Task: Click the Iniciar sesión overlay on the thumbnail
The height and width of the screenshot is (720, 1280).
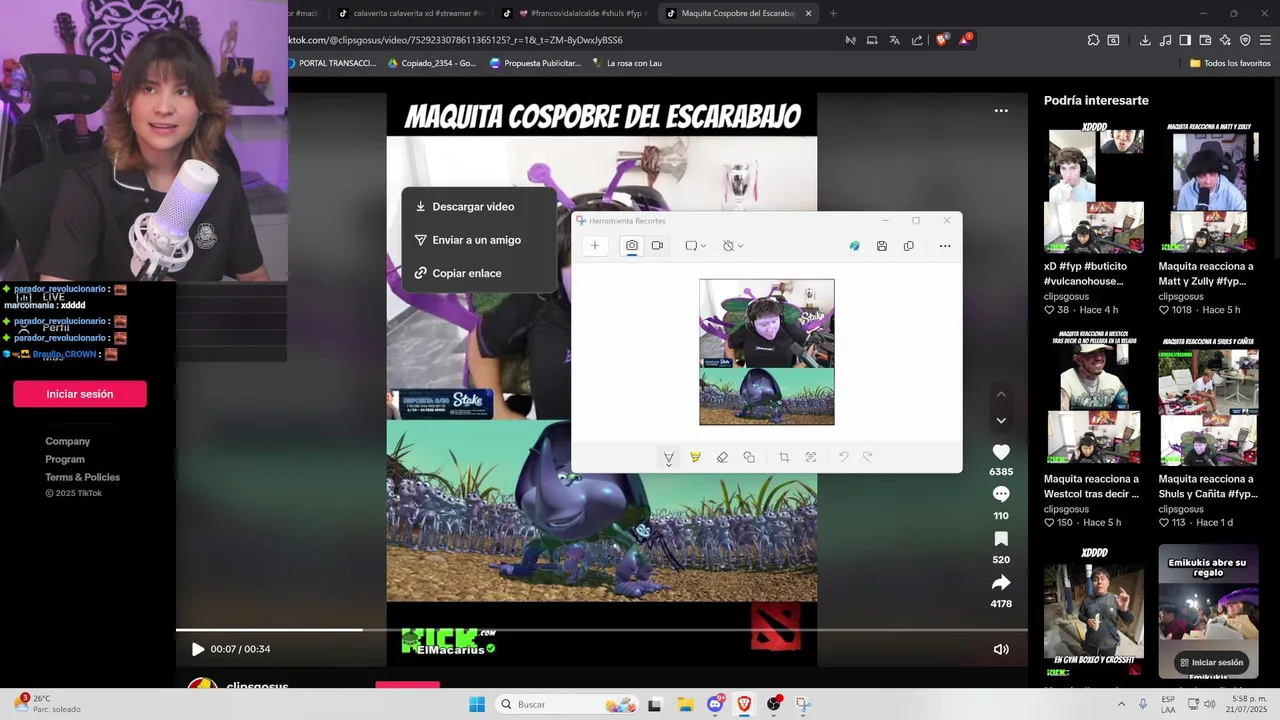Action: pos(1211,662)
